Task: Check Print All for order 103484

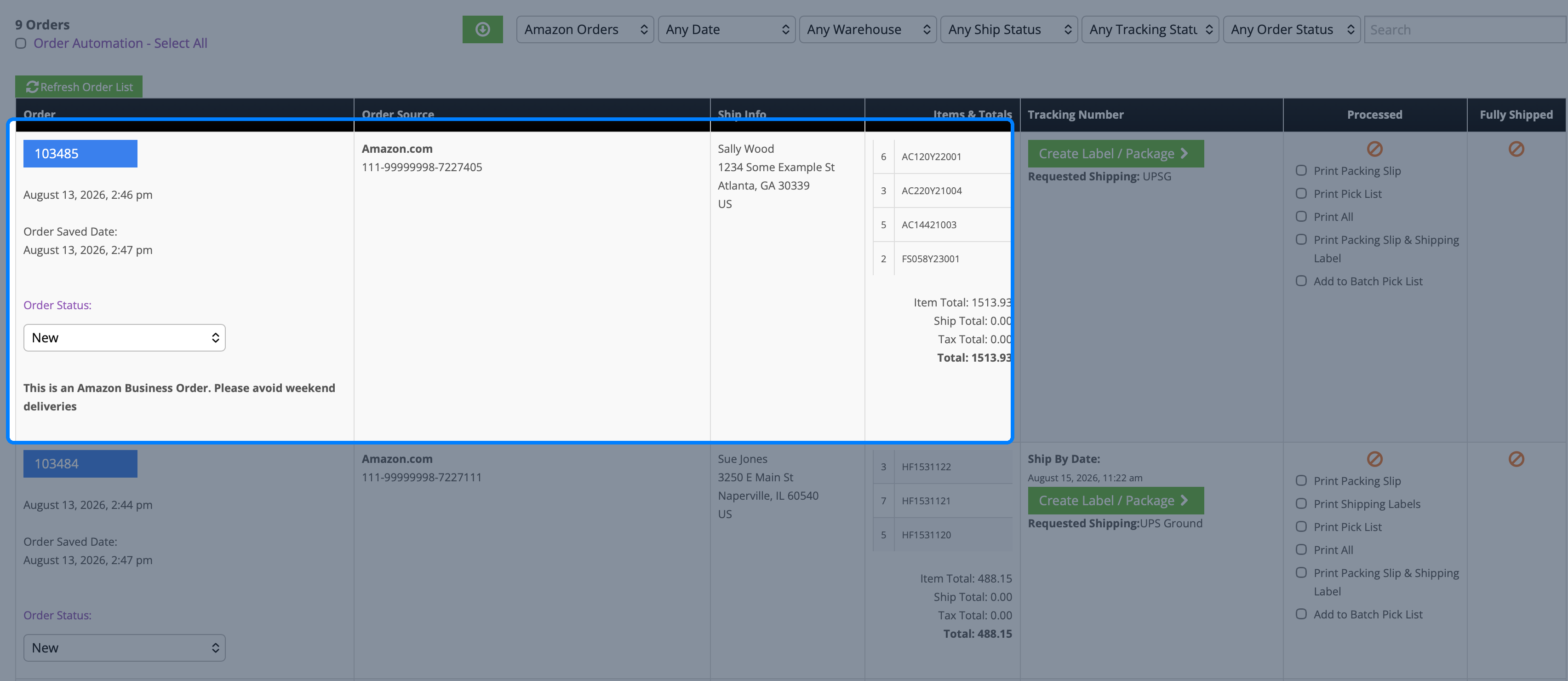Action: tap(1301, 549)
